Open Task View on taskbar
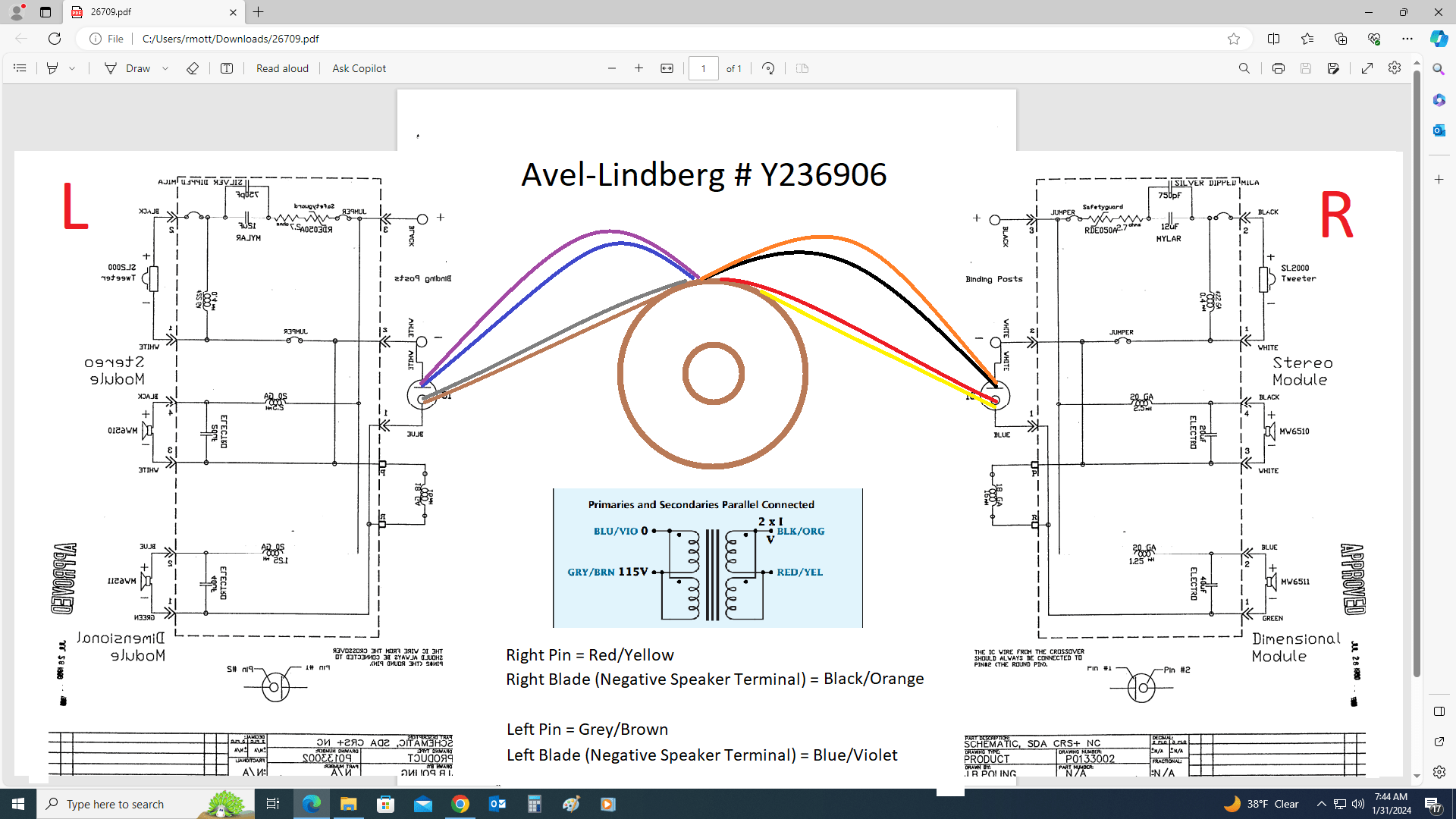Image resolution: width=1456 pixels, height=819 pixels. (273, 804)
